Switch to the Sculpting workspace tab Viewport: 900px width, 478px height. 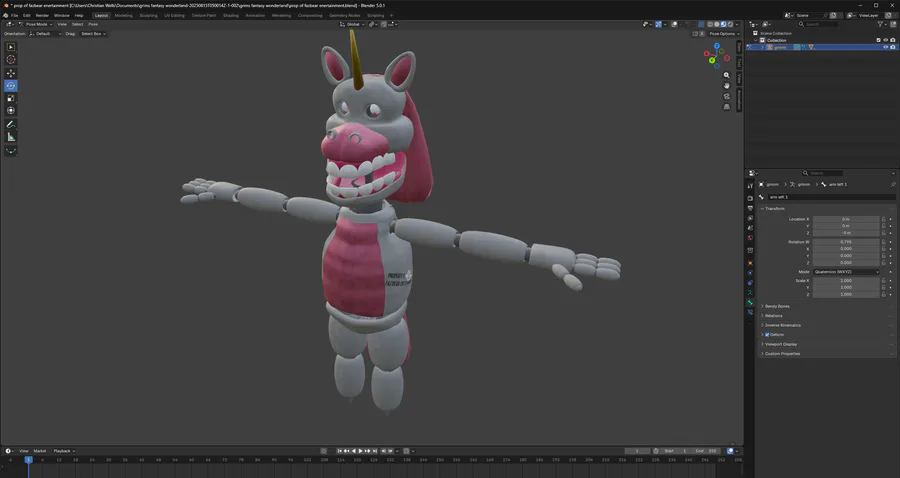coord(148,15)
